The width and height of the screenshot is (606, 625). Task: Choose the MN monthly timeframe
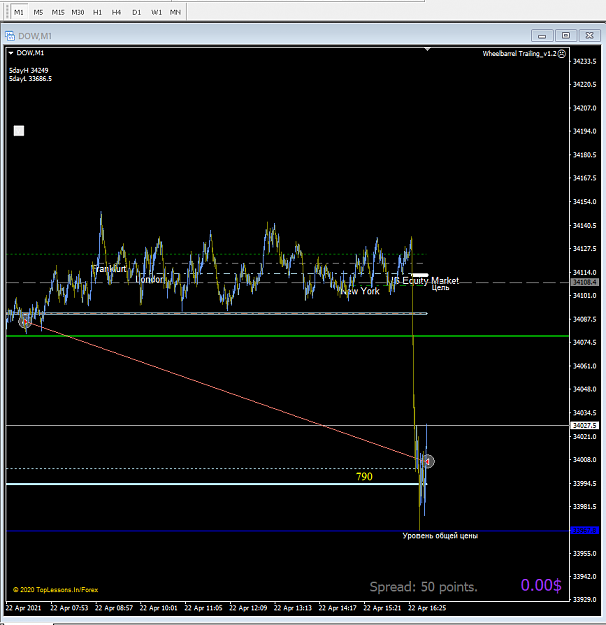[175, 12]
